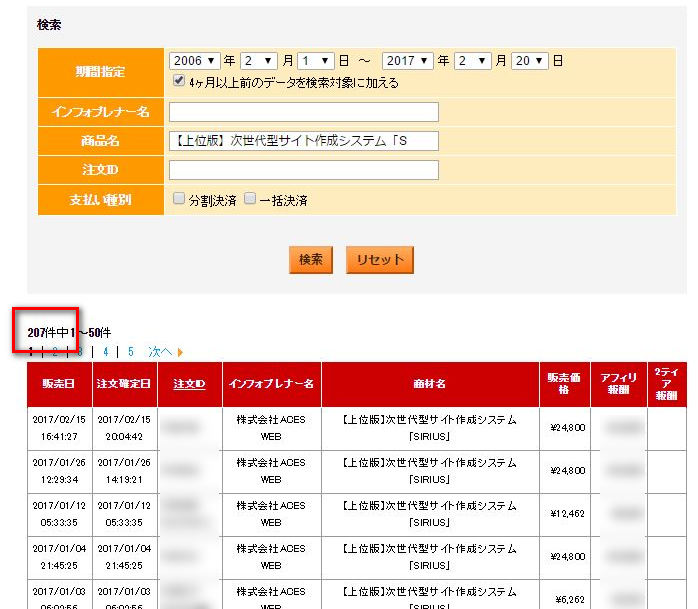Viewport: 698px width, 609px height.
Task: Click the リセット button
Action: click(380, 260)
